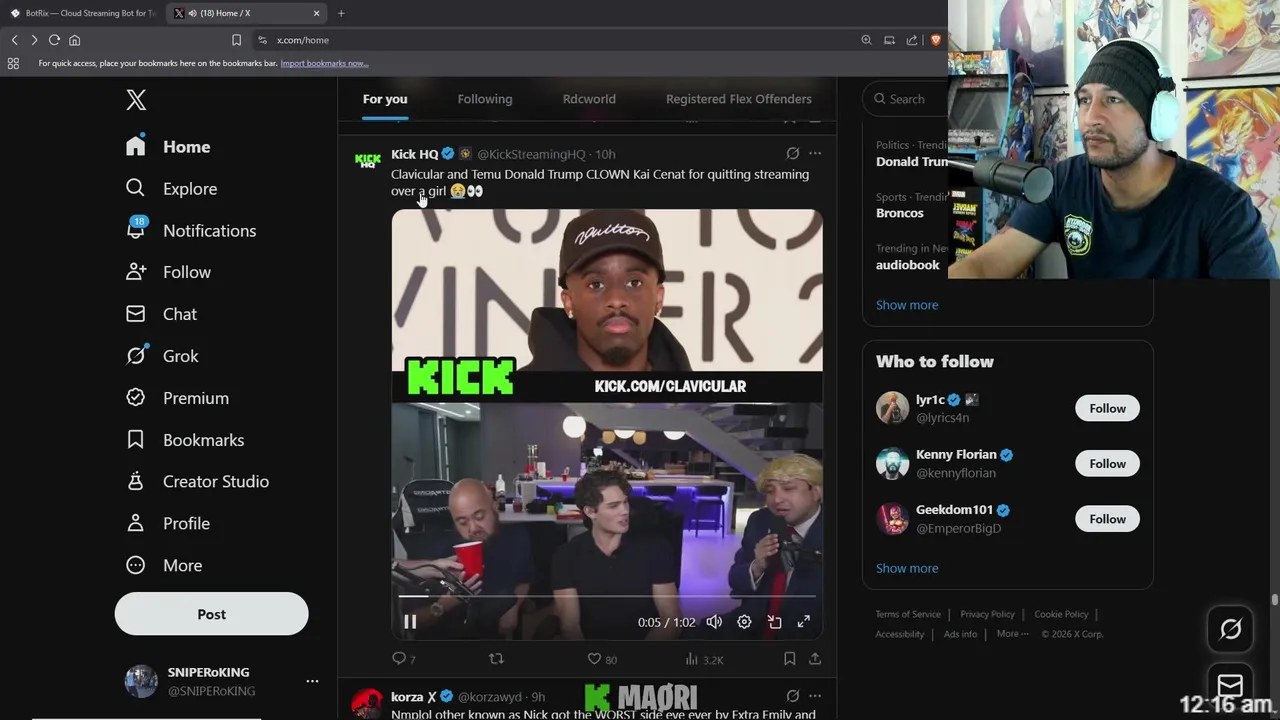1280x720 pixels.
Task: Open Notifications with 18 badge
Action: [x=191, y=231]
